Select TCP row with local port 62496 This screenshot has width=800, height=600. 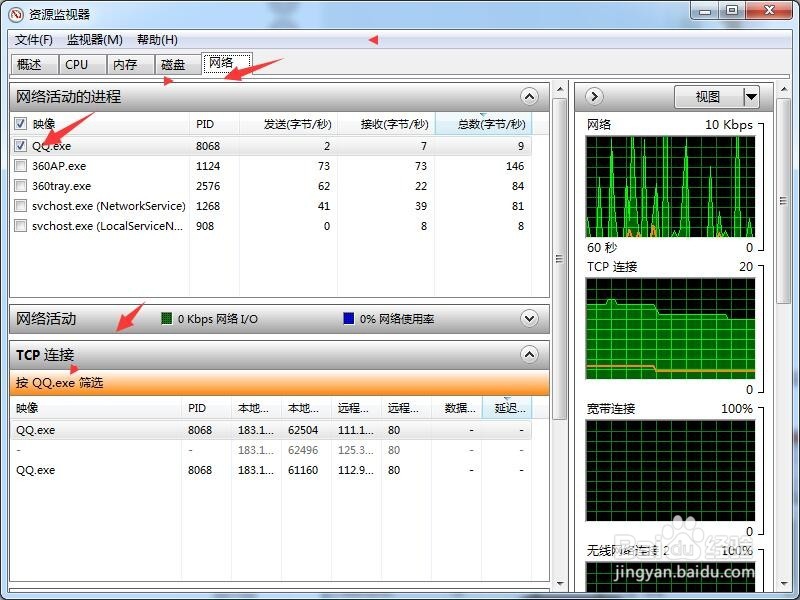pyautogui.click(x=271, y=450)
